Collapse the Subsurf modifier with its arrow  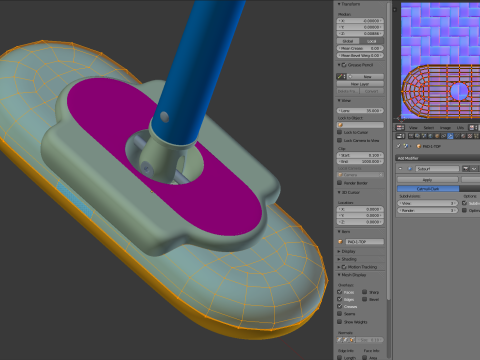(400, 169)
